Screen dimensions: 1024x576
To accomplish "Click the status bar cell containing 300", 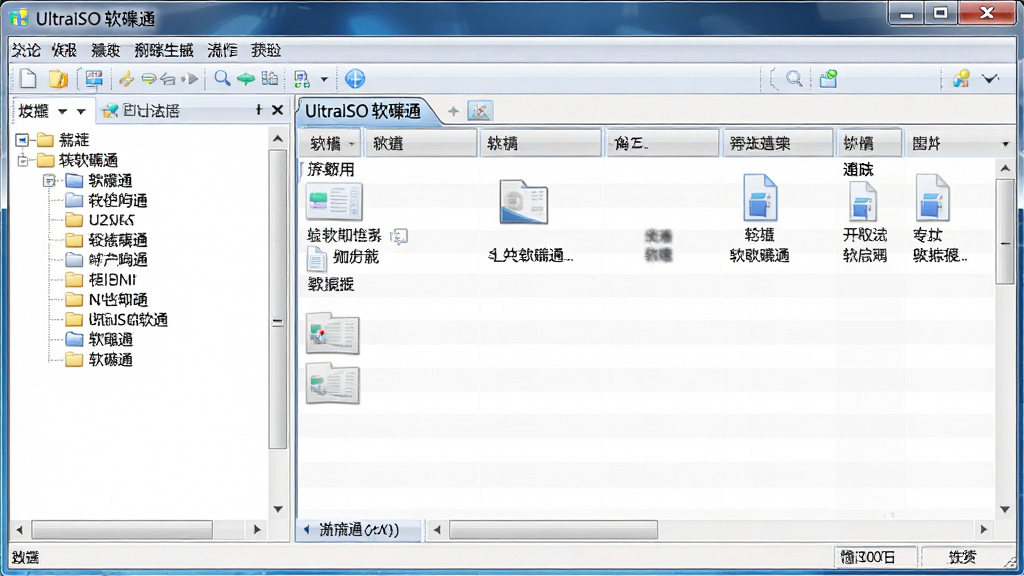I will (x=875, y=557).
